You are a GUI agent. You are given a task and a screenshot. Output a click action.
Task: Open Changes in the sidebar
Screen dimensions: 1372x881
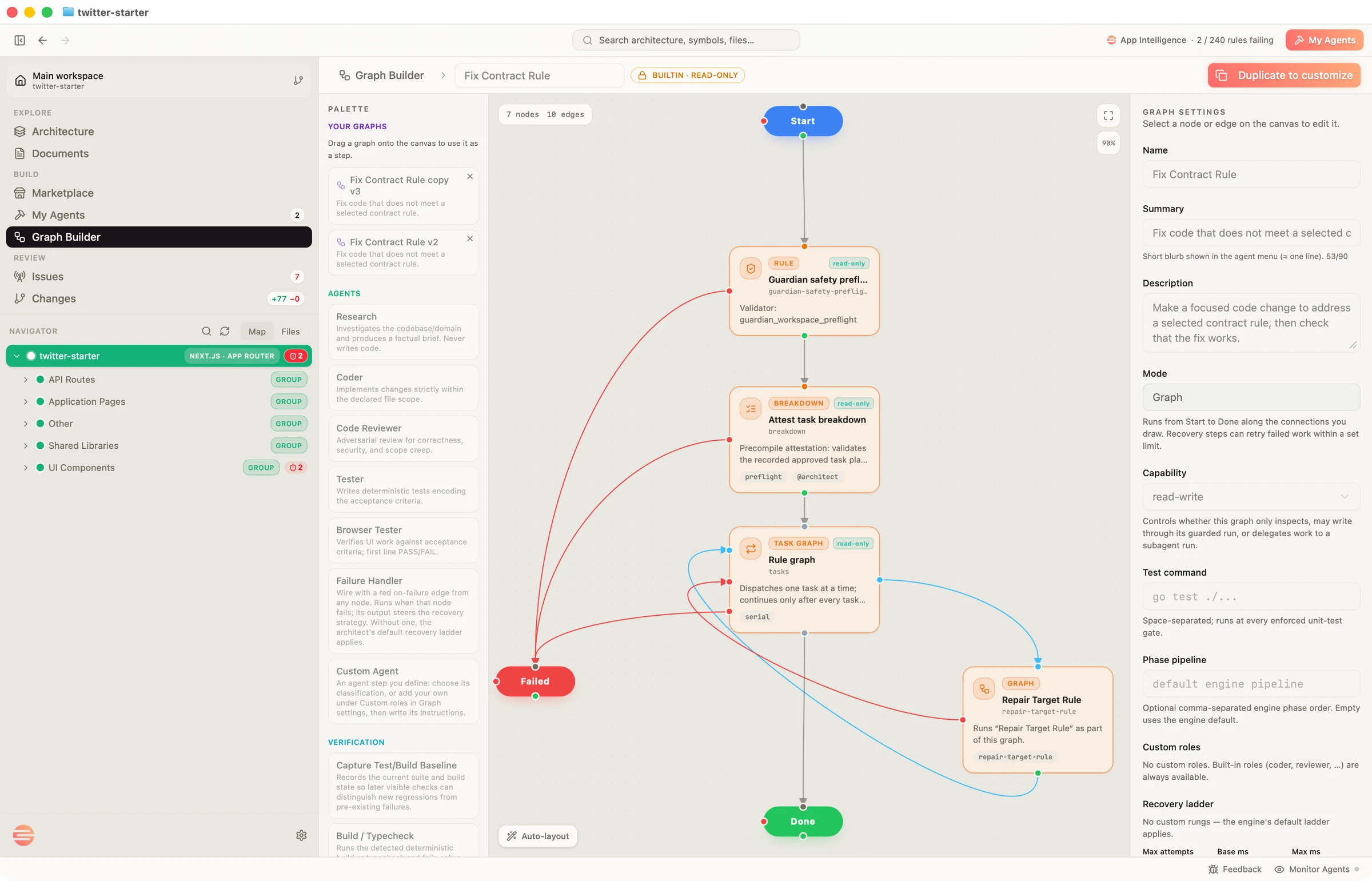pyautogui.click(x=158, y=298)
